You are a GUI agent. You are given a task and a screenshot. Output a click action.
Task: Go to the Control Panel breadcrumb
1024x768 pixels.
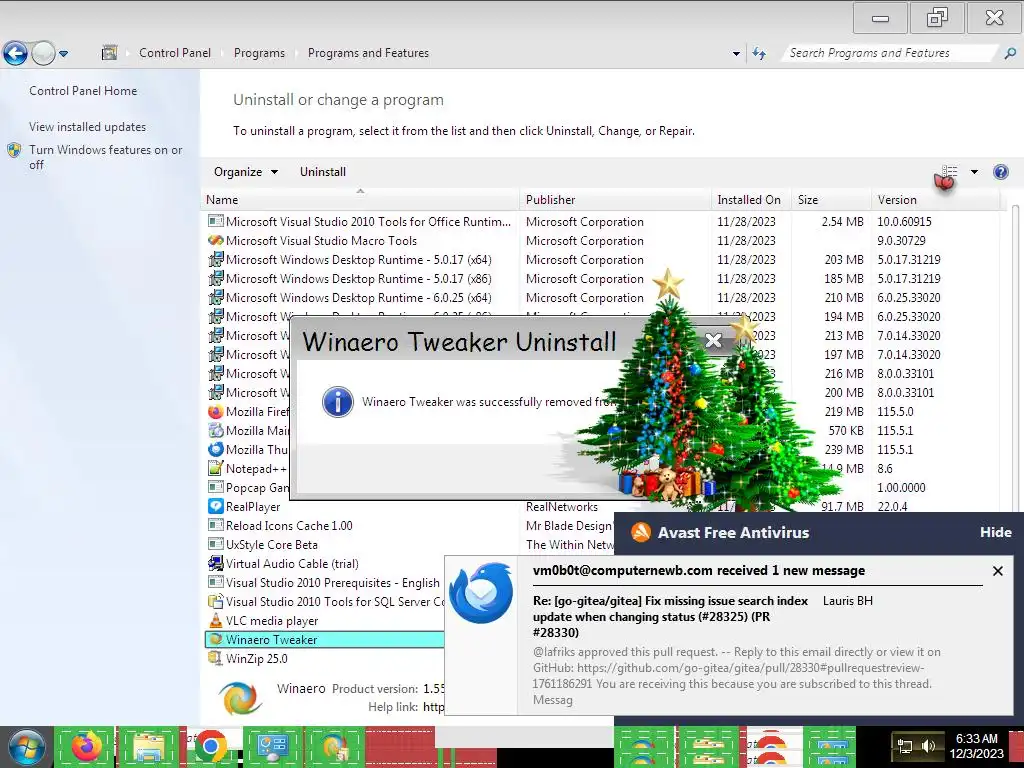pyautogui.click(x=175, y=53)
